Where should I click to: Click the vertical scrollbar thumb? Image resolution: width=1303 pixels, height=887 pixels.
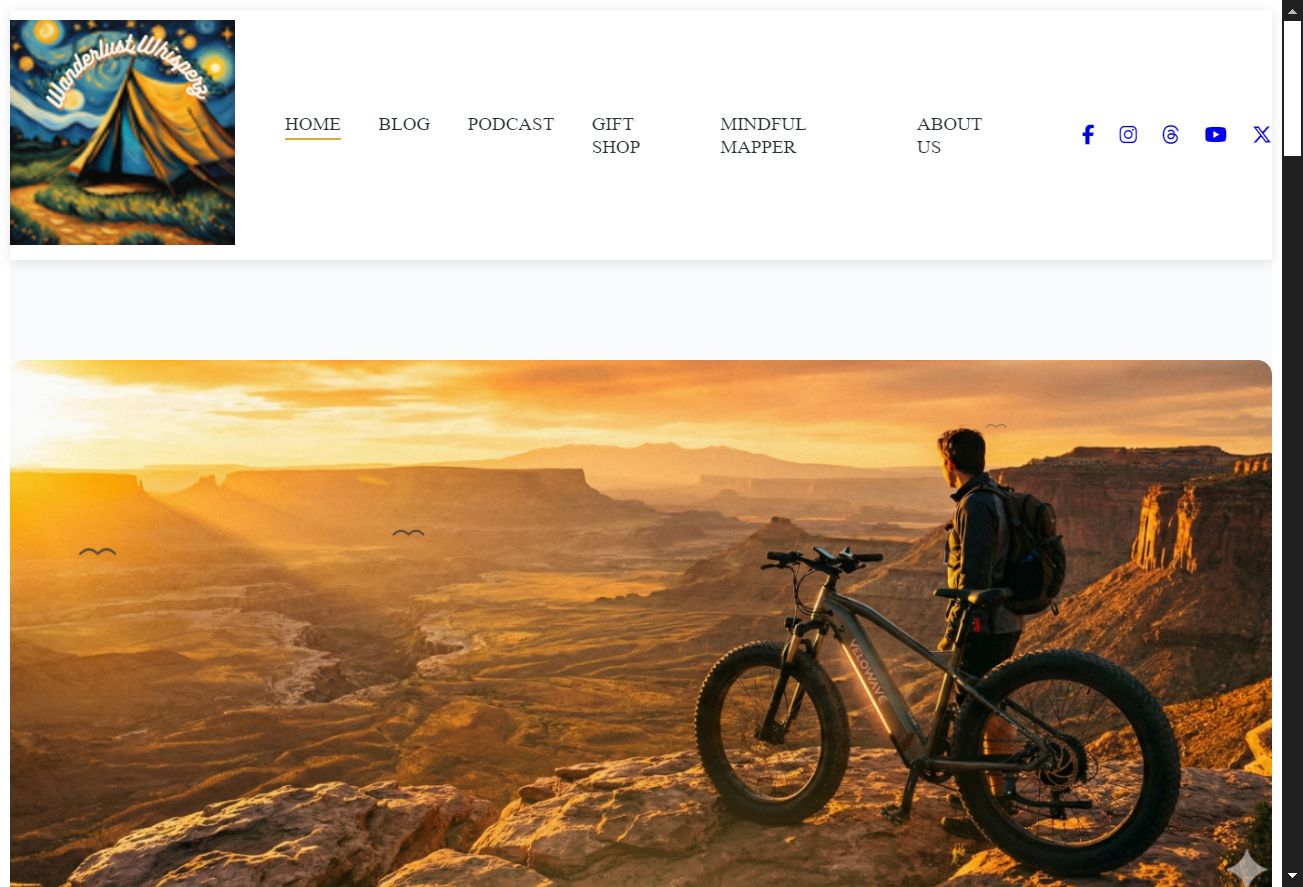click(1292, 88)
